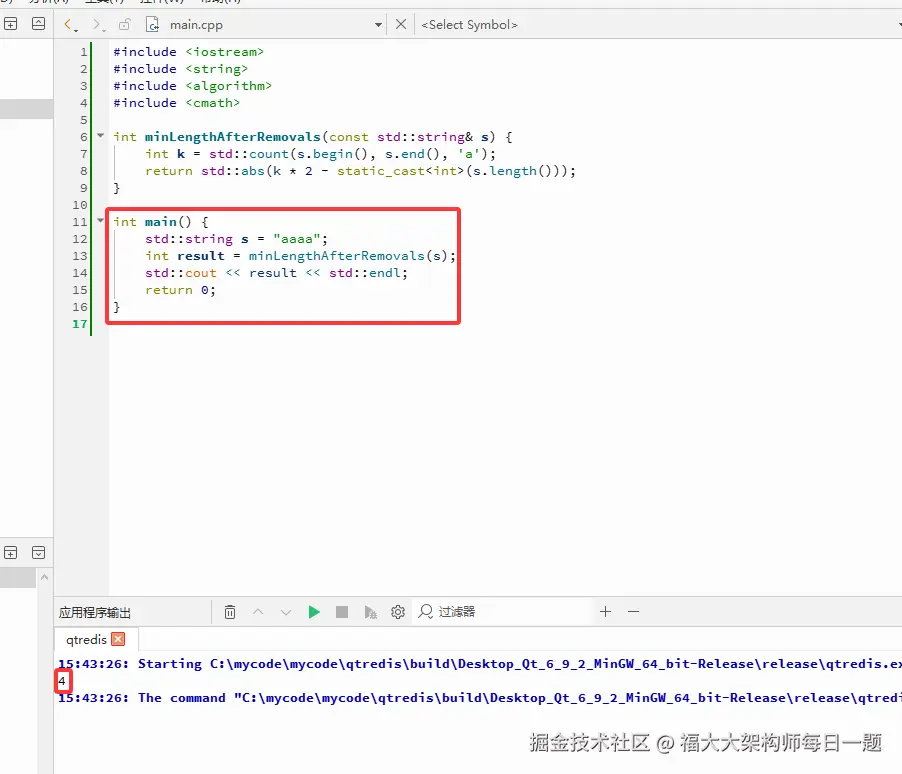Close the main.cpp document with X
Image resolution: width=902 pixels, height=774 pixels.
click(401, 24)
